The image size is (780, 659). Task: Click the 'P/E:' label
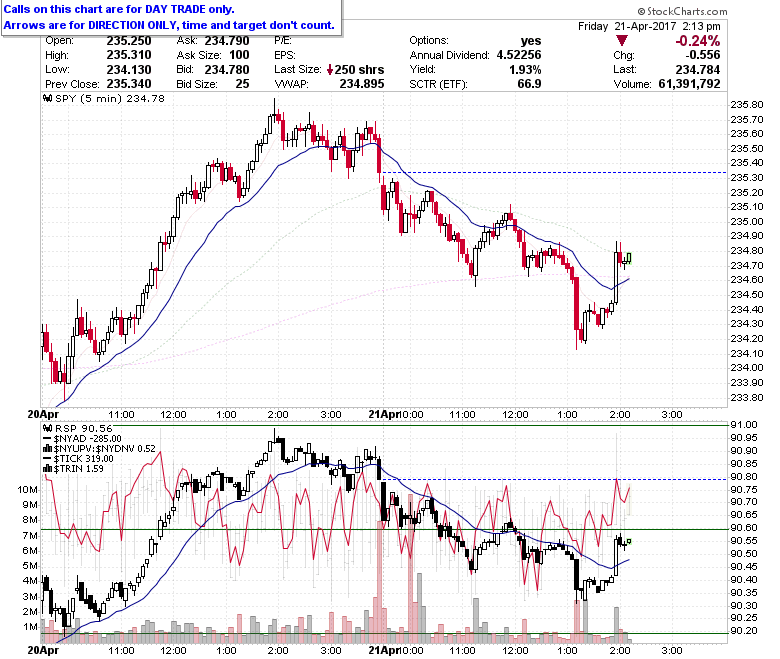(x=283, y=41)
